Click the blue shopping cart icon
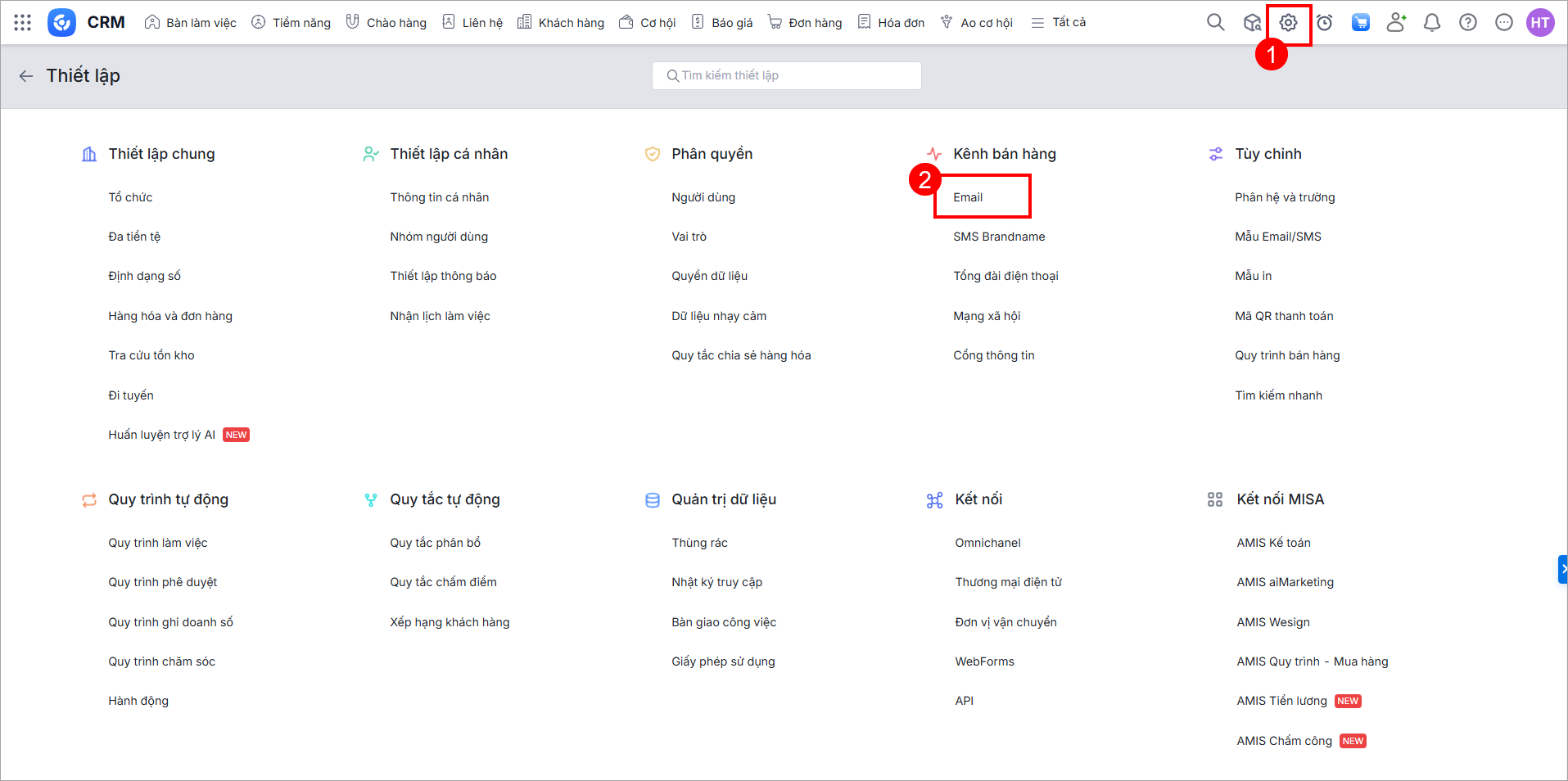The width and height of the screenshot is (1568, 781). [1360, 22]
